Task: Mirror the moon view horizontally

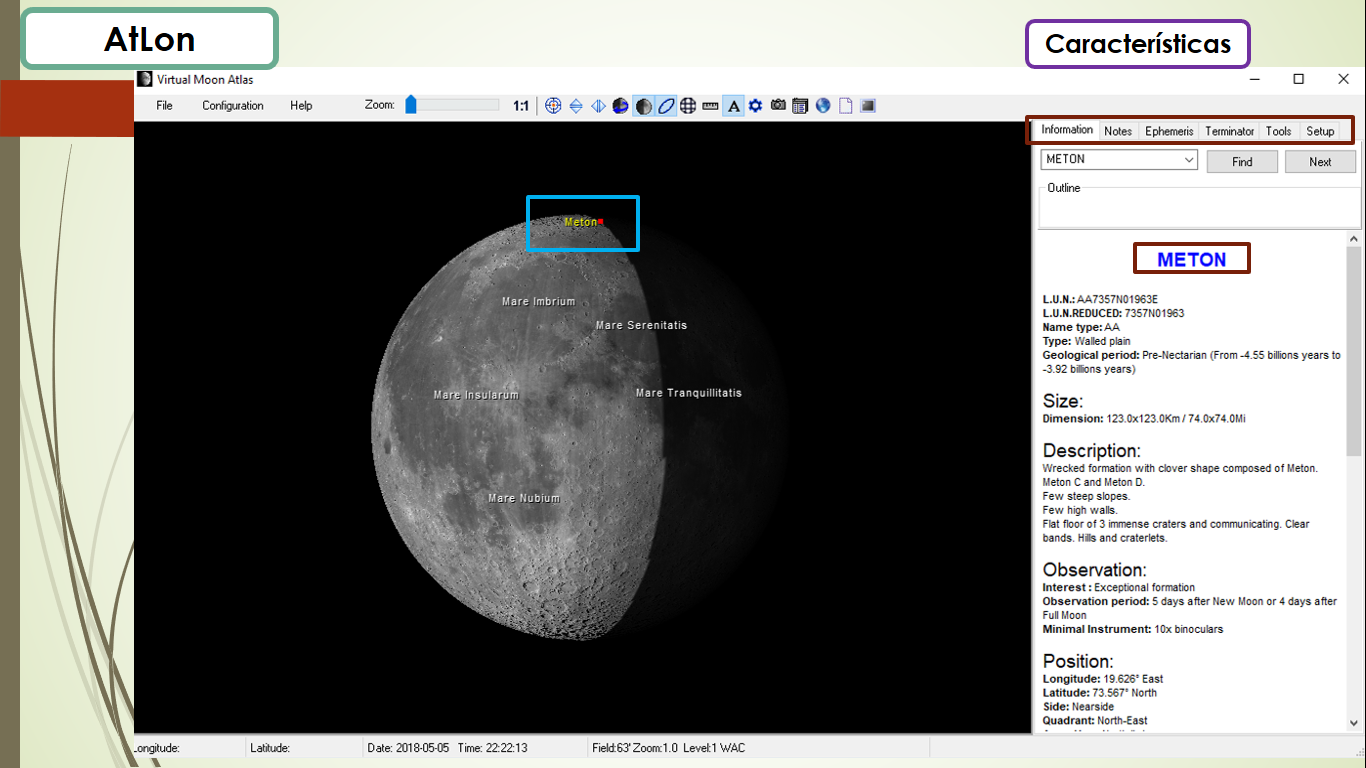Action: click(x=598, y=106)
